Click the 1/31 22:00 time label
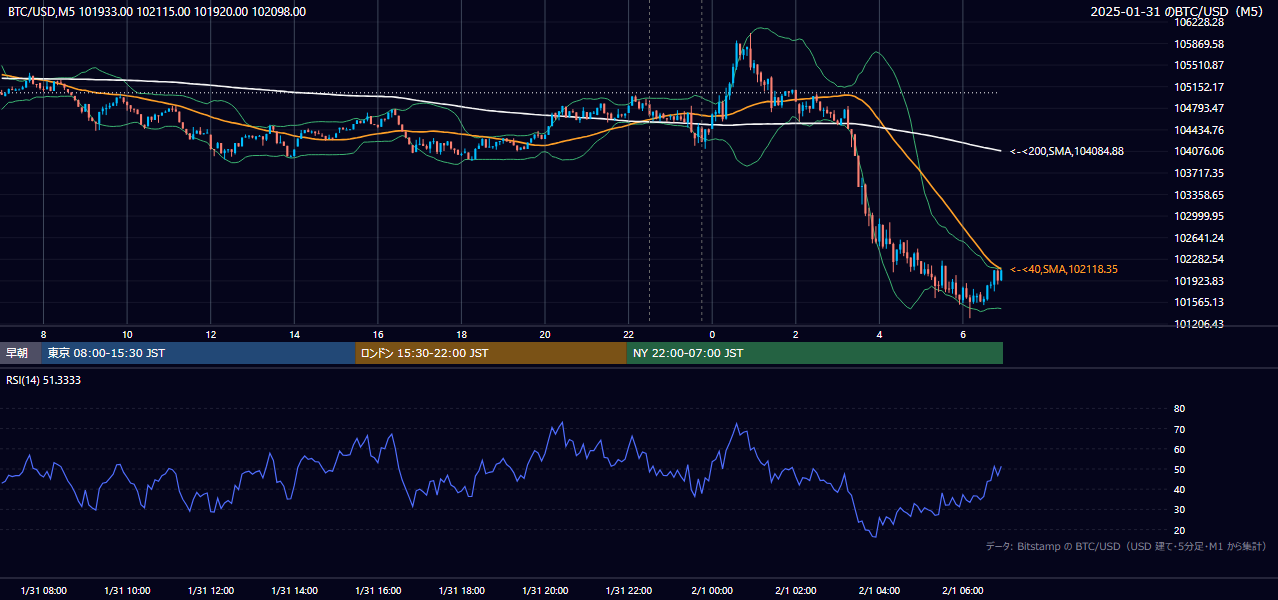Image resolution: width=1278 pixels, height=600 pixels. 628,591
